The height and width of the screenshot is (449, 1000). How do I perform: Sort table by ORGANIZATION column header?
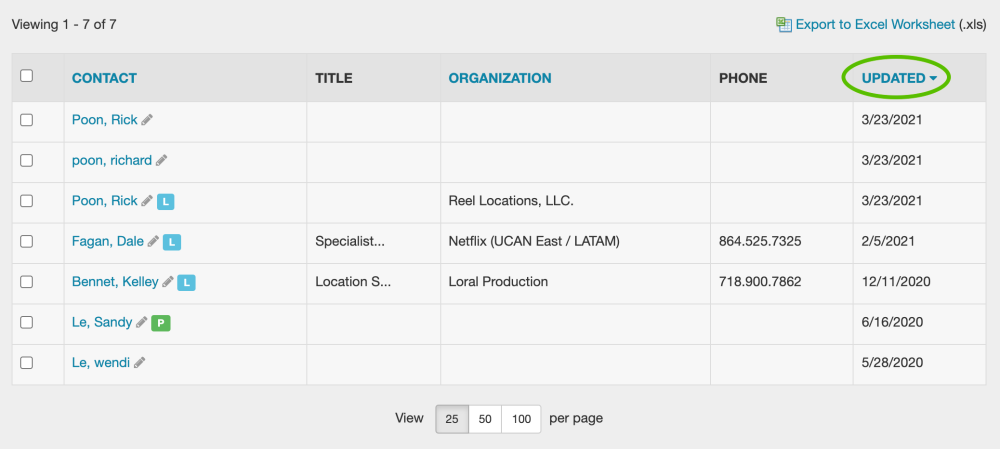coord(500,78)
